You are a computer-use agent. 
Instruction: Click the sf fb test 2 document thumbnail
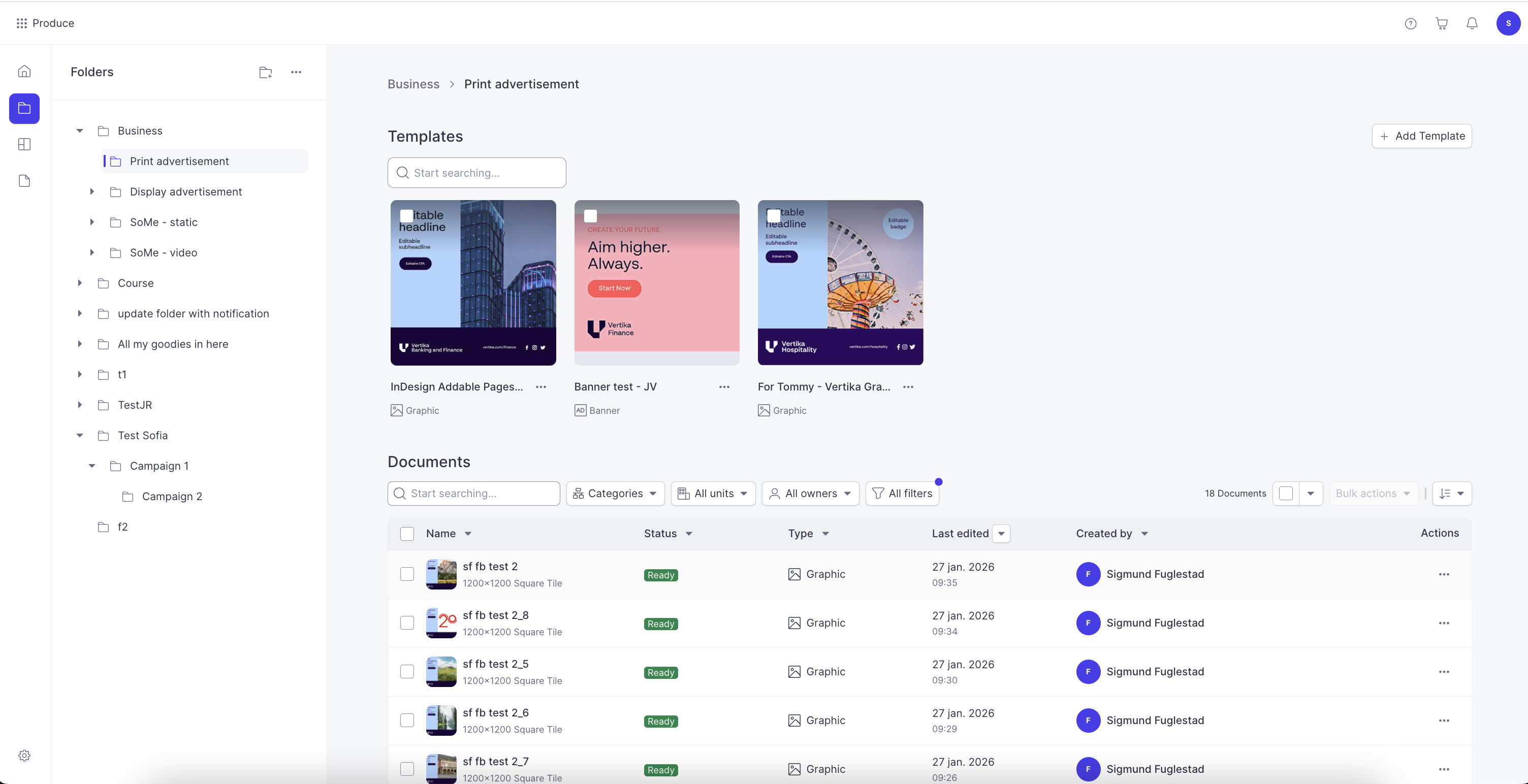click(x=441, y=574)
